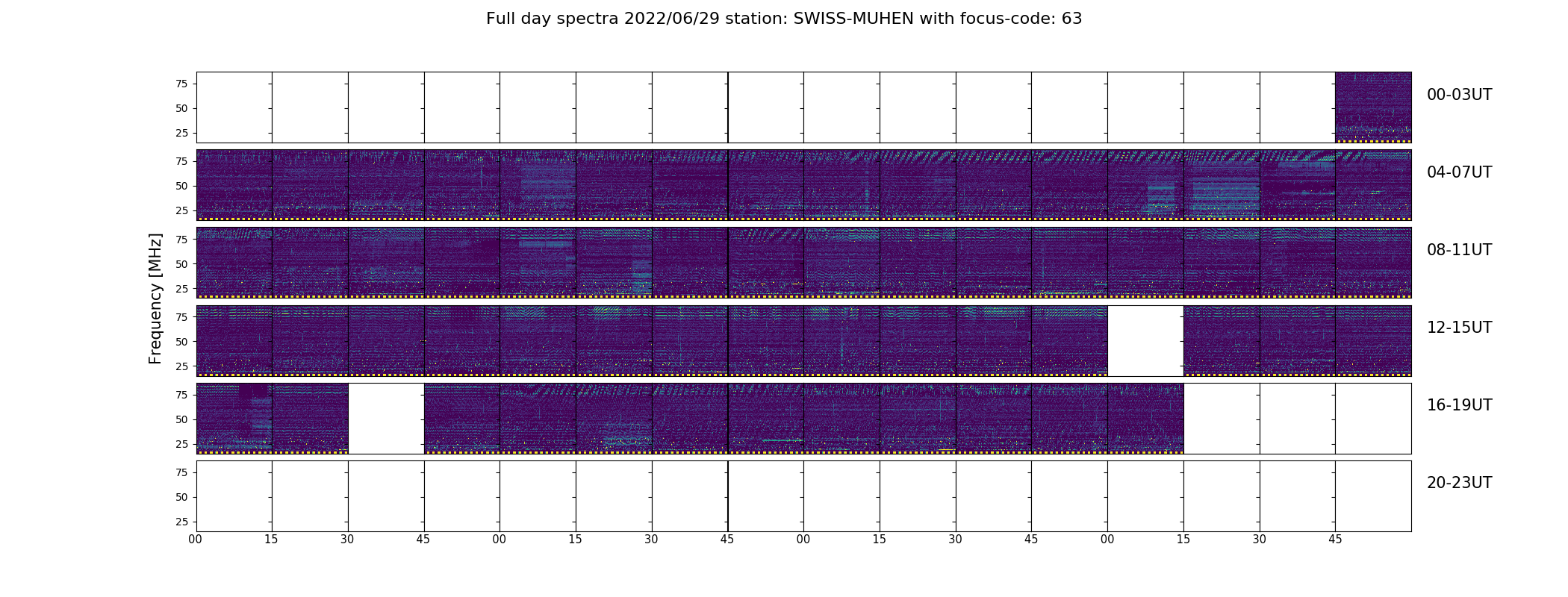This screenshot has width=1568, height=597.
Task: Open the first spectrogram panel of the 16-19UT row
Action: tap(234, 419)
